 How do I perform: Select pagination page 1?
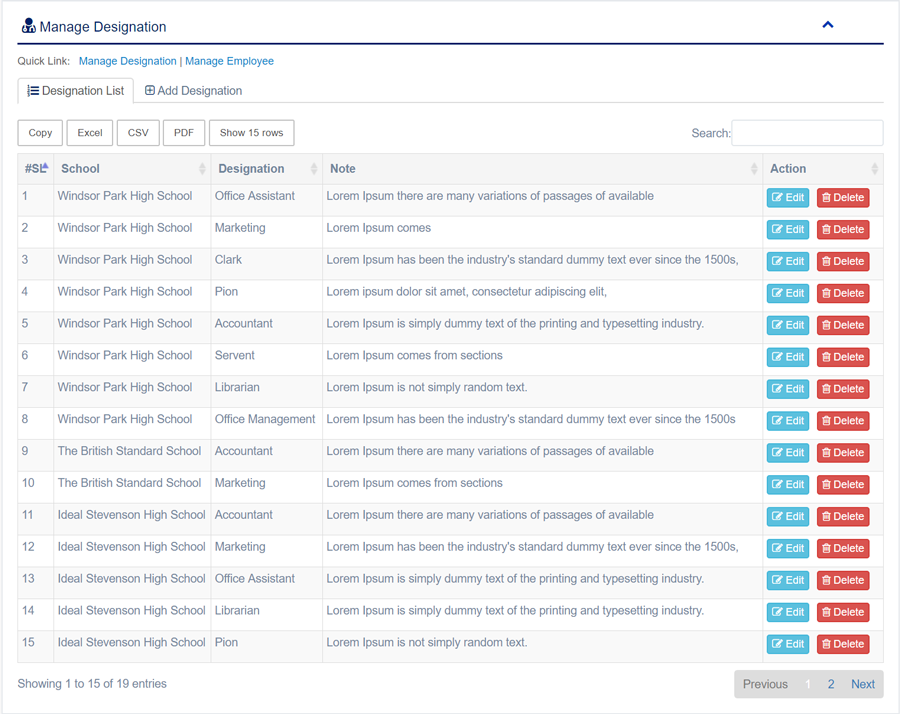point(808,684)
